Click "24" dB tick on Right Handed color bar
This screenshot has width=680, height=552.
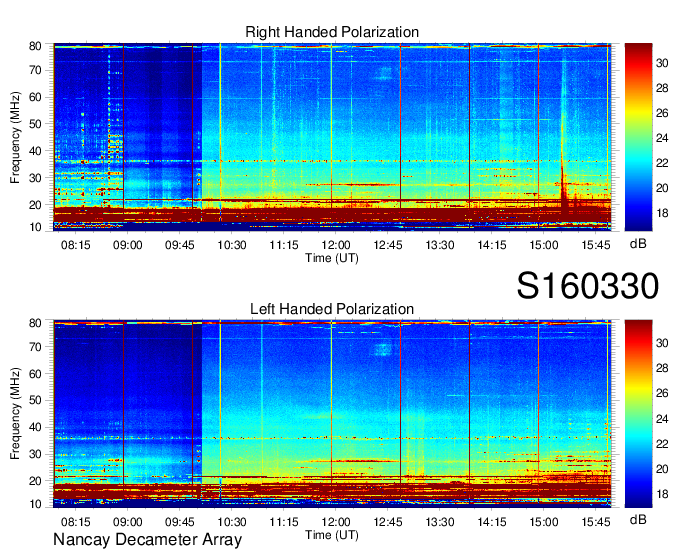(662, 138)
